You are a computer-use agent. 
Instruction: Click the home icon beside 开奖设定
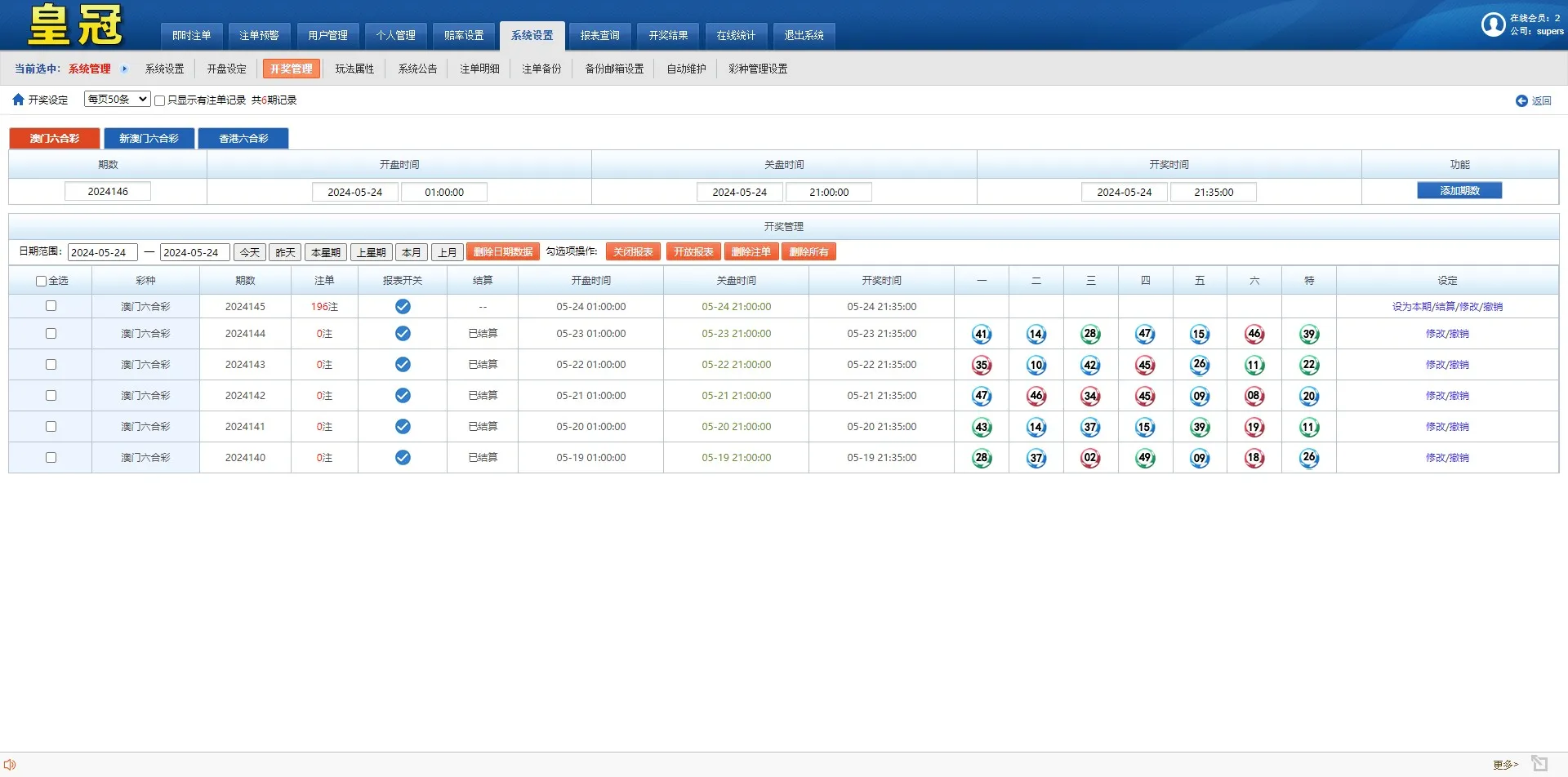coord(18,100)
